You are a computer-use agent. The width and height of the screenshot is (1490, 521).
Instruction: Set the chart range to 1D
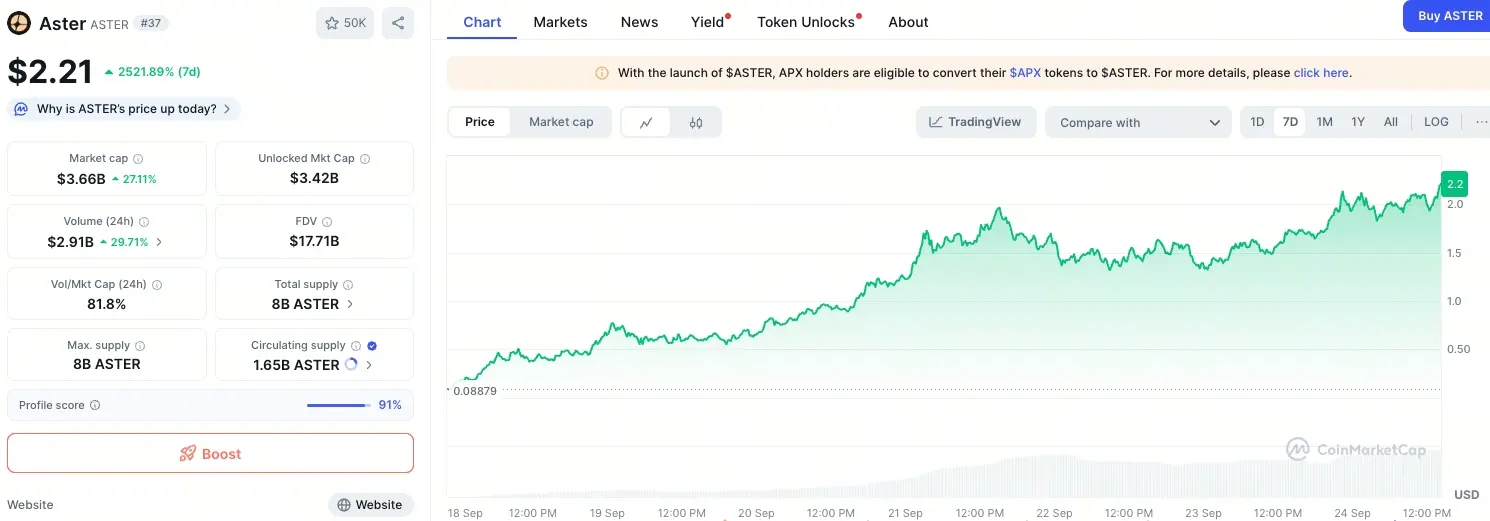[1257, 122]
